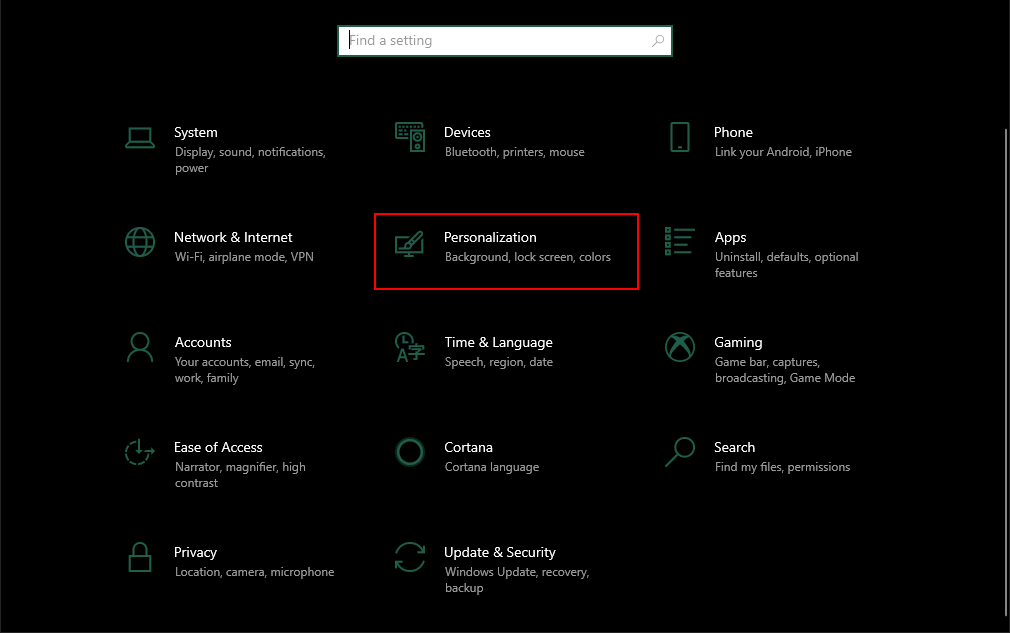Click the Apps list icon
Image resolution: width=1010 pixels, height=633 pixels.
(x=680, y=241)
